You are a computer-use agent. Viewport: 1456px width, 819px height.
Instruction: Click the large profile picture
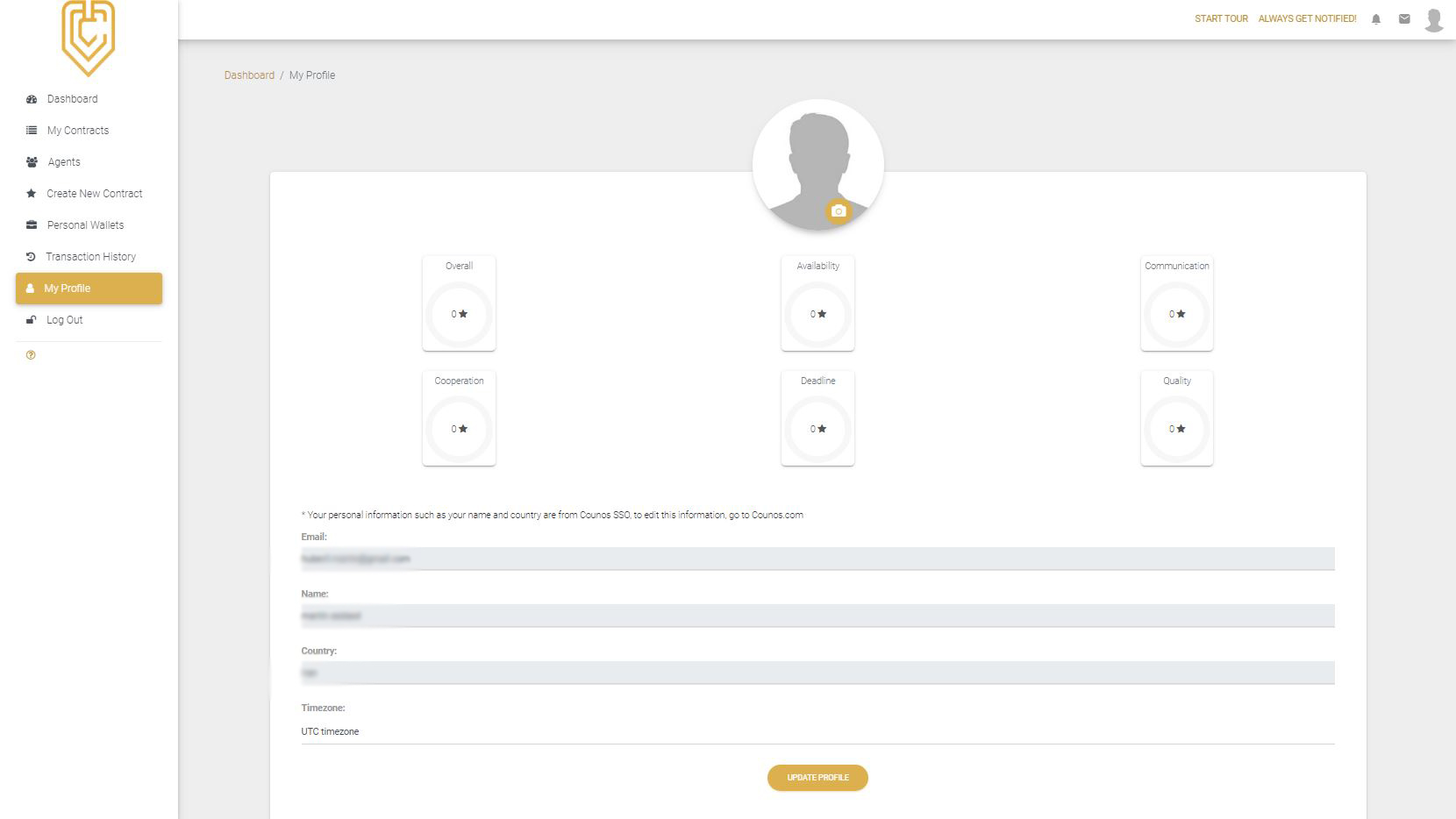[x=817, y=164]
